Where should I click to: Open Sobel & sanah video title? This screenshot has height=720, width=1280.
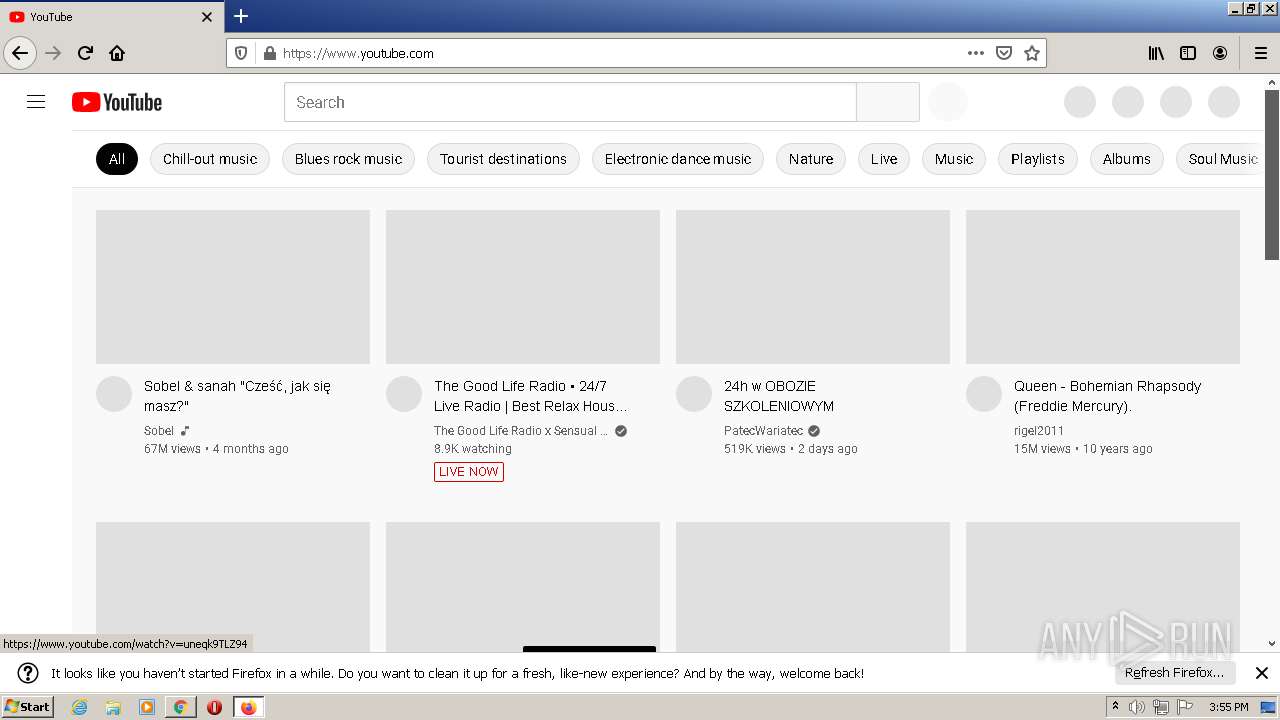pos(237,396)
